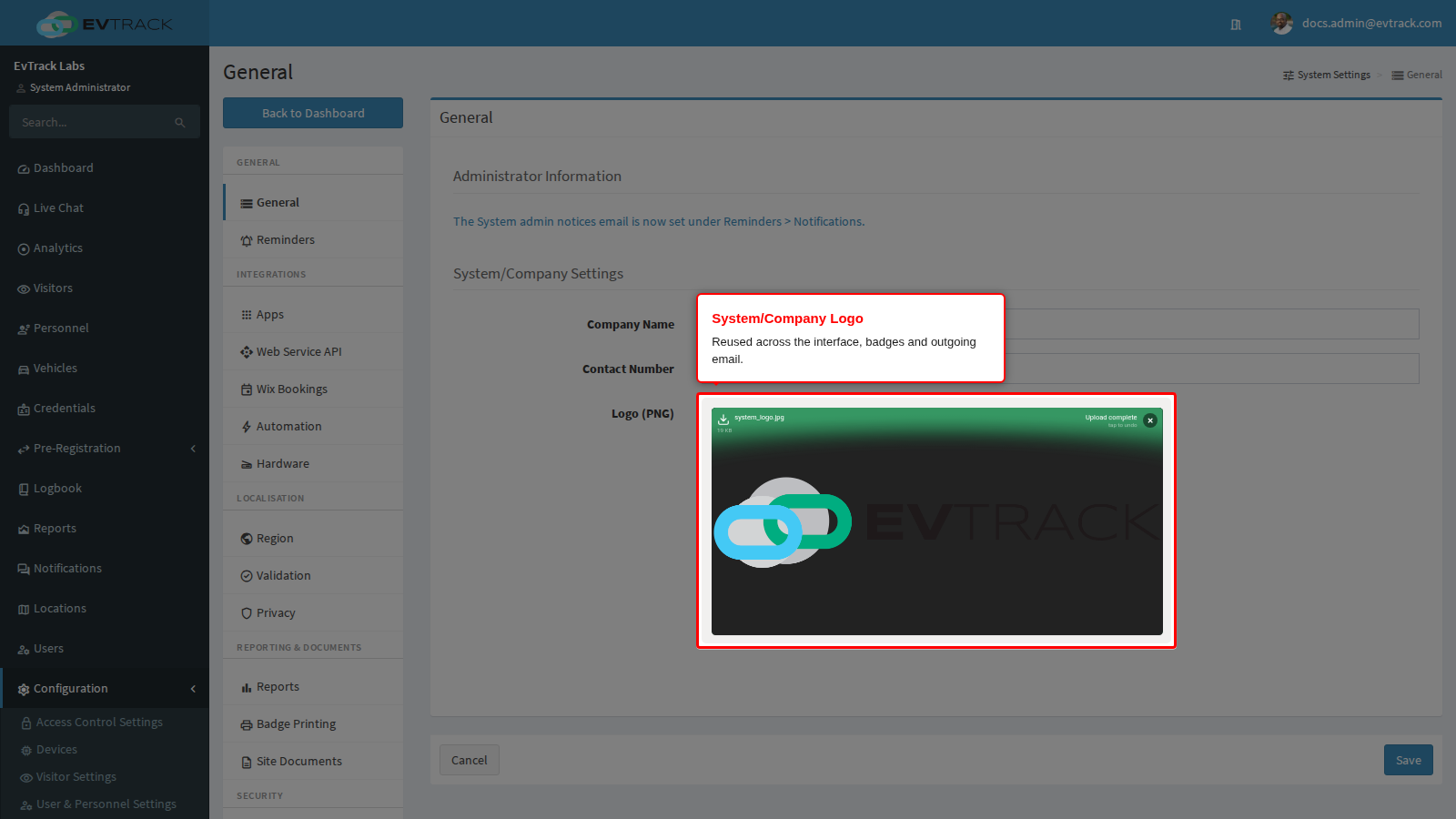Screen dimensions: 1456x819
Task: Click the Credentials sidebar icon
Action: pyautogui.click(x=24, y=409)
